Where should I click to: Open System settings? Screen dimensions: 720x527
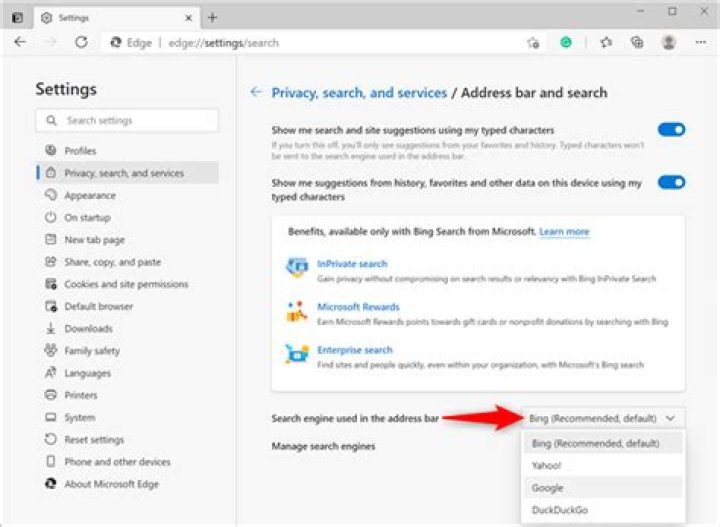click(x=127, y=417)
